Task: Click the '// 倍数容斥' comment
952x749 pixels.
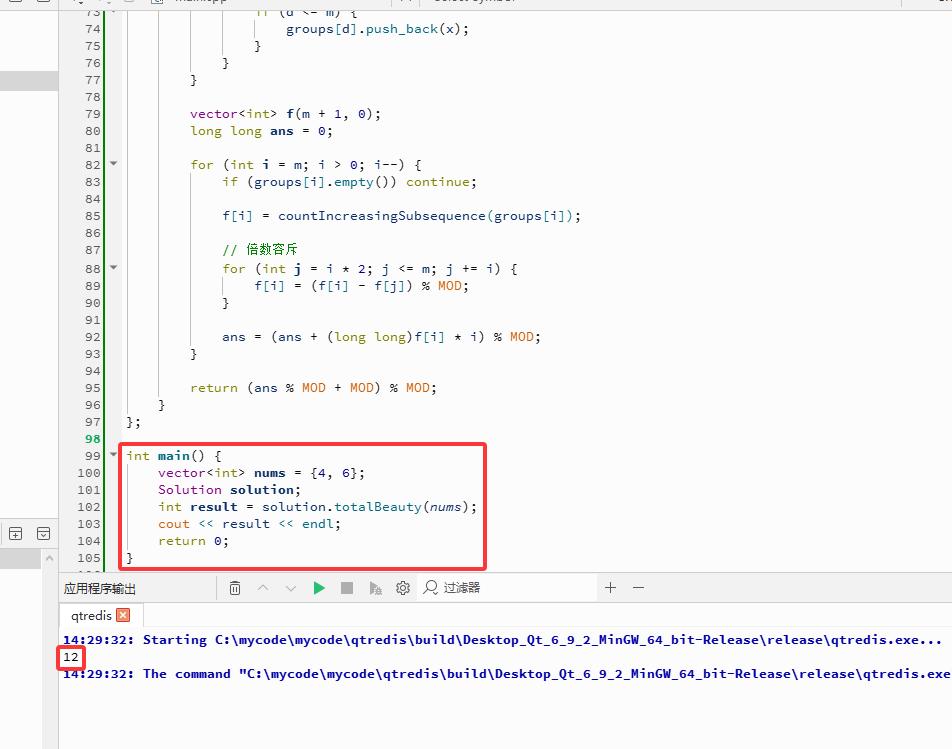Action: click(x=260, y=249)
